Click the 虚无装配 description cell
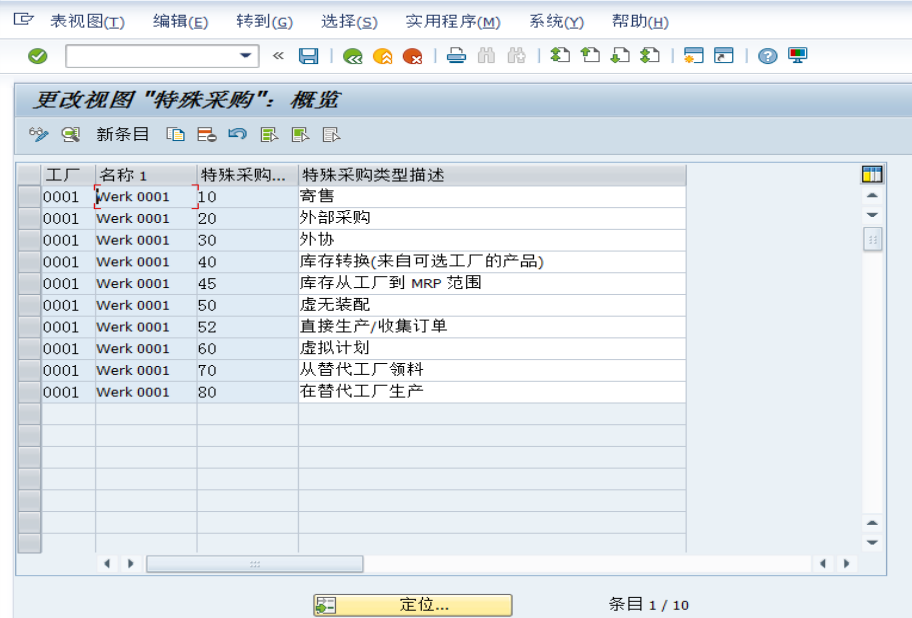Image resolution: width=912 pixels, height=618 pixels. coord(492,305)
